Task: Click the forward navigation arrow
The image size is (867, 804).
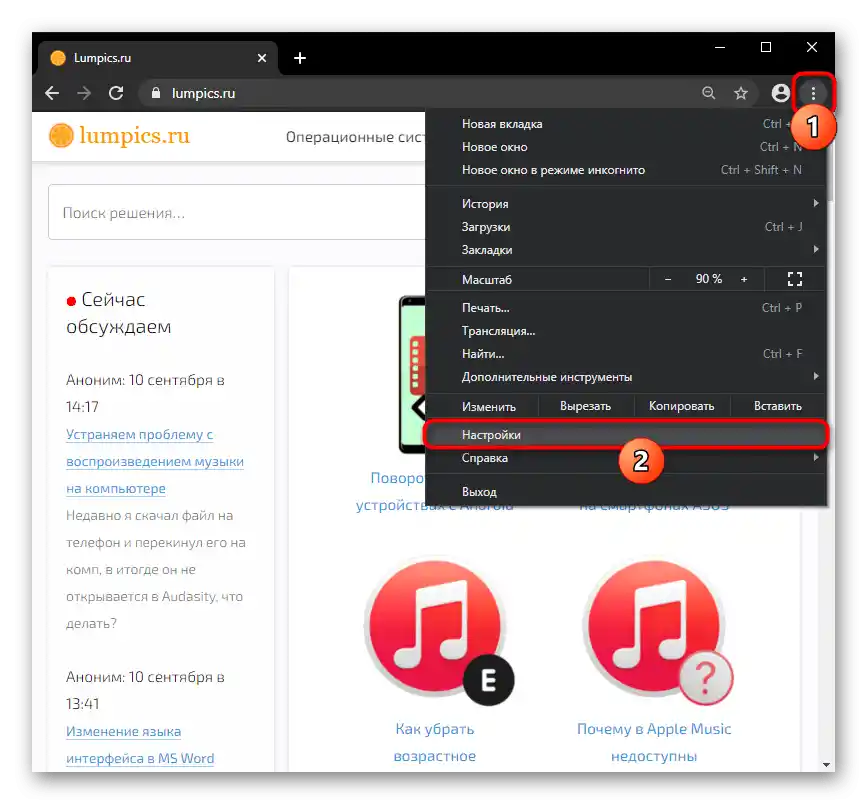Action: 84,93
